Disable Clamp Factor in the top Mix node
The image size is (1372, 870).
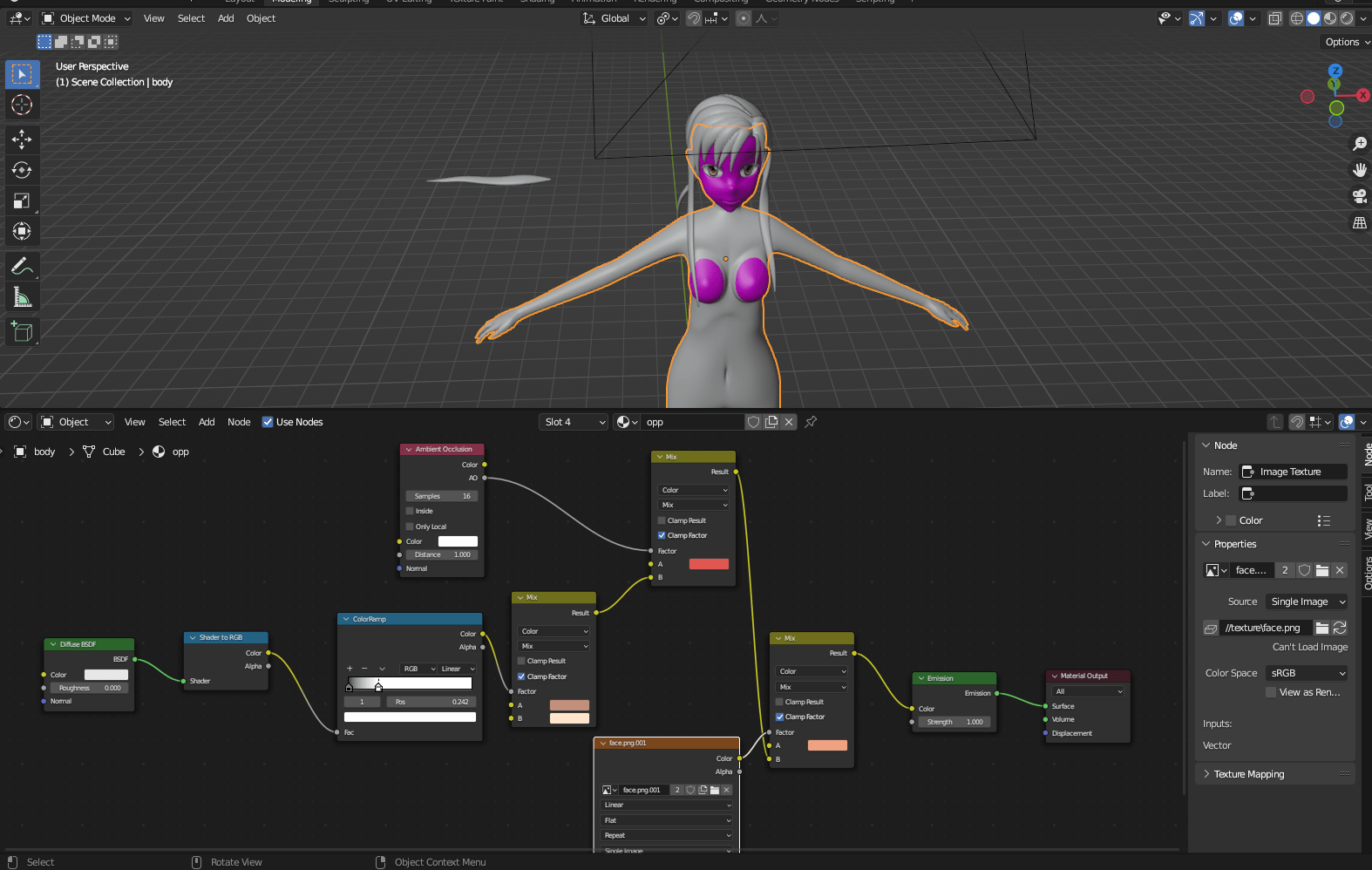pyautogui.click(x=662, y=535)
